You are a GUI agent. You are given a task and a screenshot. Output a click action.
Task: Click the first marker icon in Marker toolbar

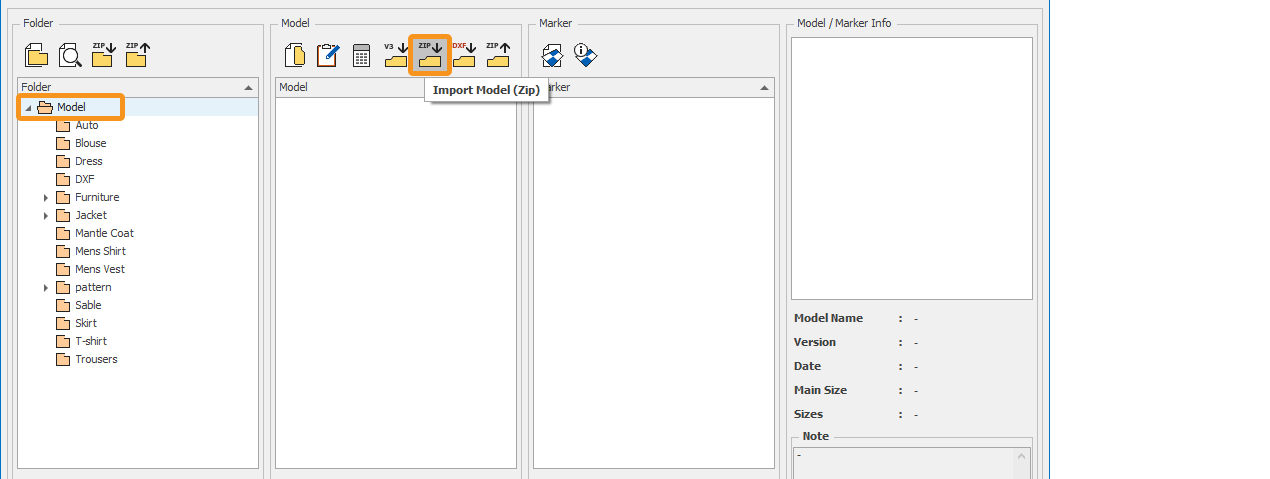553,55
